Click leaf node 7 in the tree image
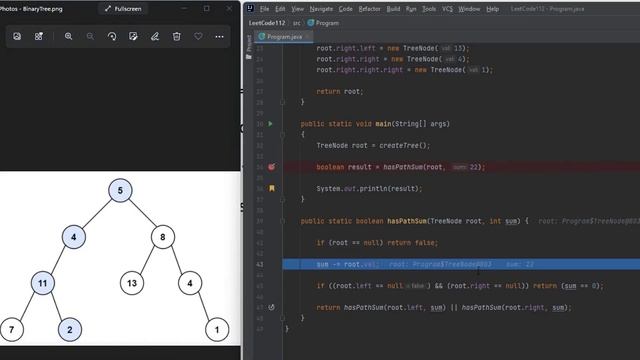The width and height of the screenshot is (640, 360). [12, 330]
